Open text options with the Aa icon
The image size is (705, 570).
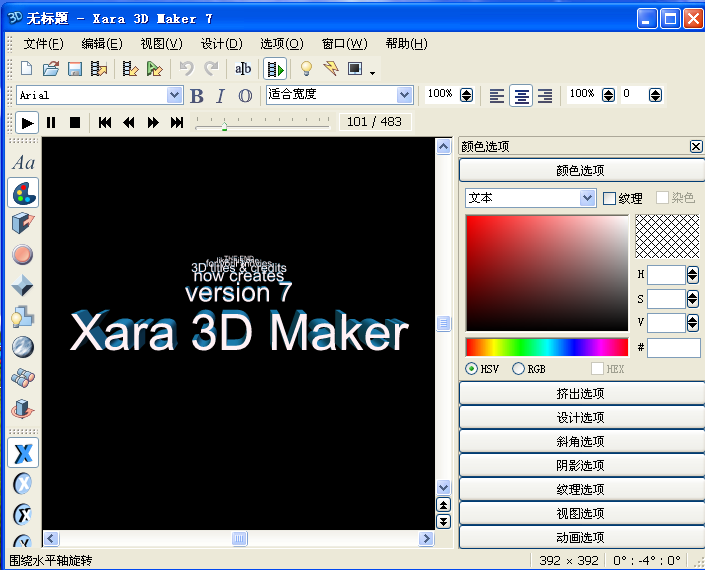23,163
